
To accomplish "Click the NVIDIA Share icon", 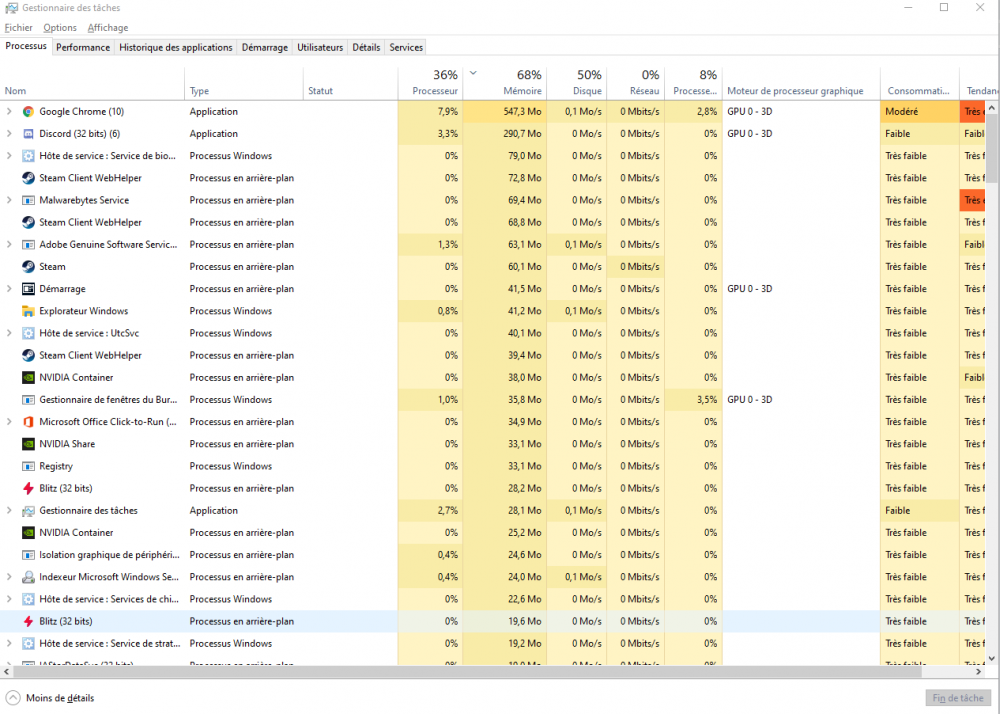I will click(x=28, y=444).
